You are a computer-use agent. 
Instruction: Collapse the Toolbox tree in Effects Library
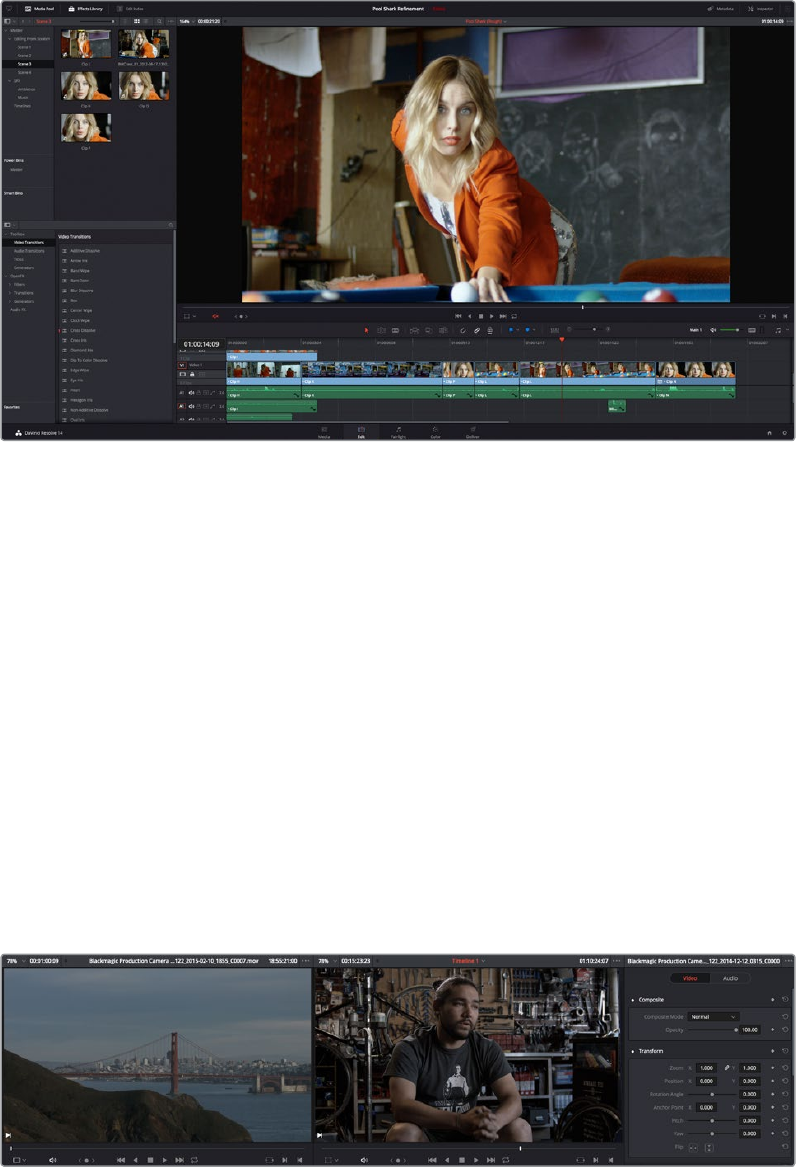(6, 234)
